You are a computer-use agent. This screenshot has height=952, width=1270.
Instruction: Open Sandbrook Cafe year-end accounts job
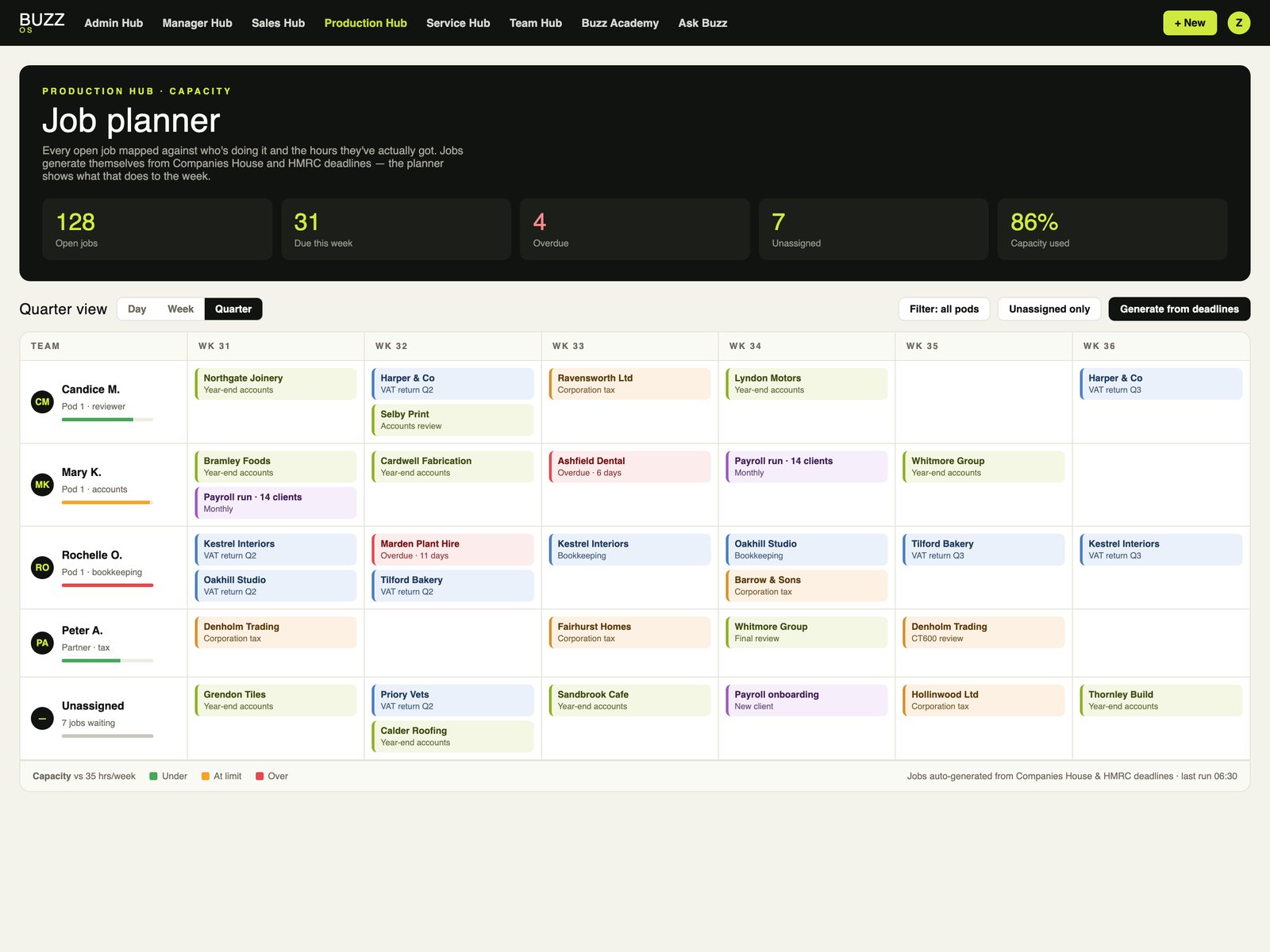click(x=630, y=701)
